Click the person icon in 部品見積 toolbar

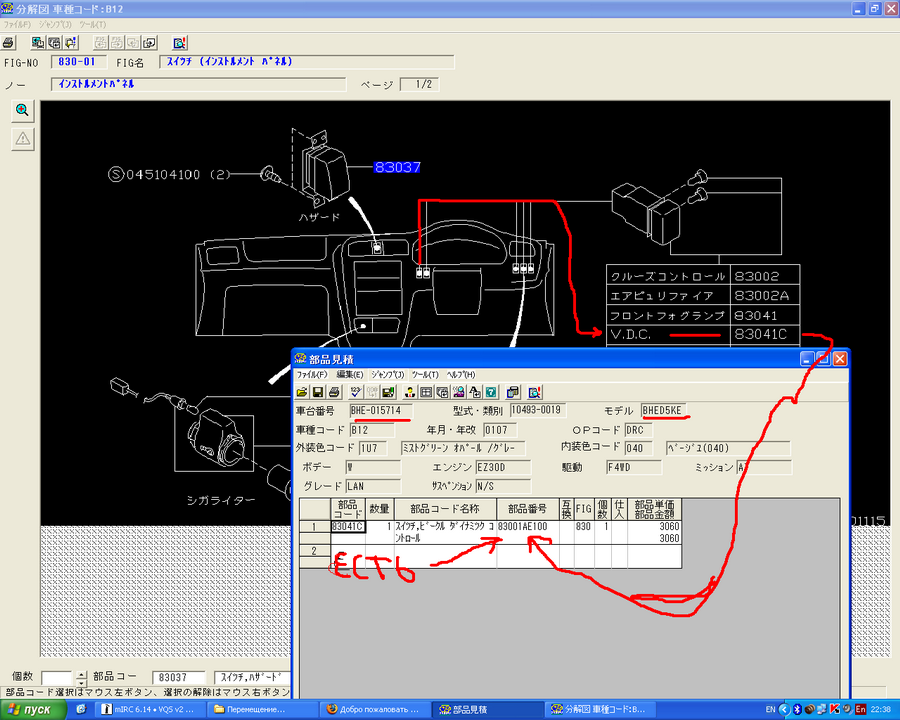click(410, 391)
